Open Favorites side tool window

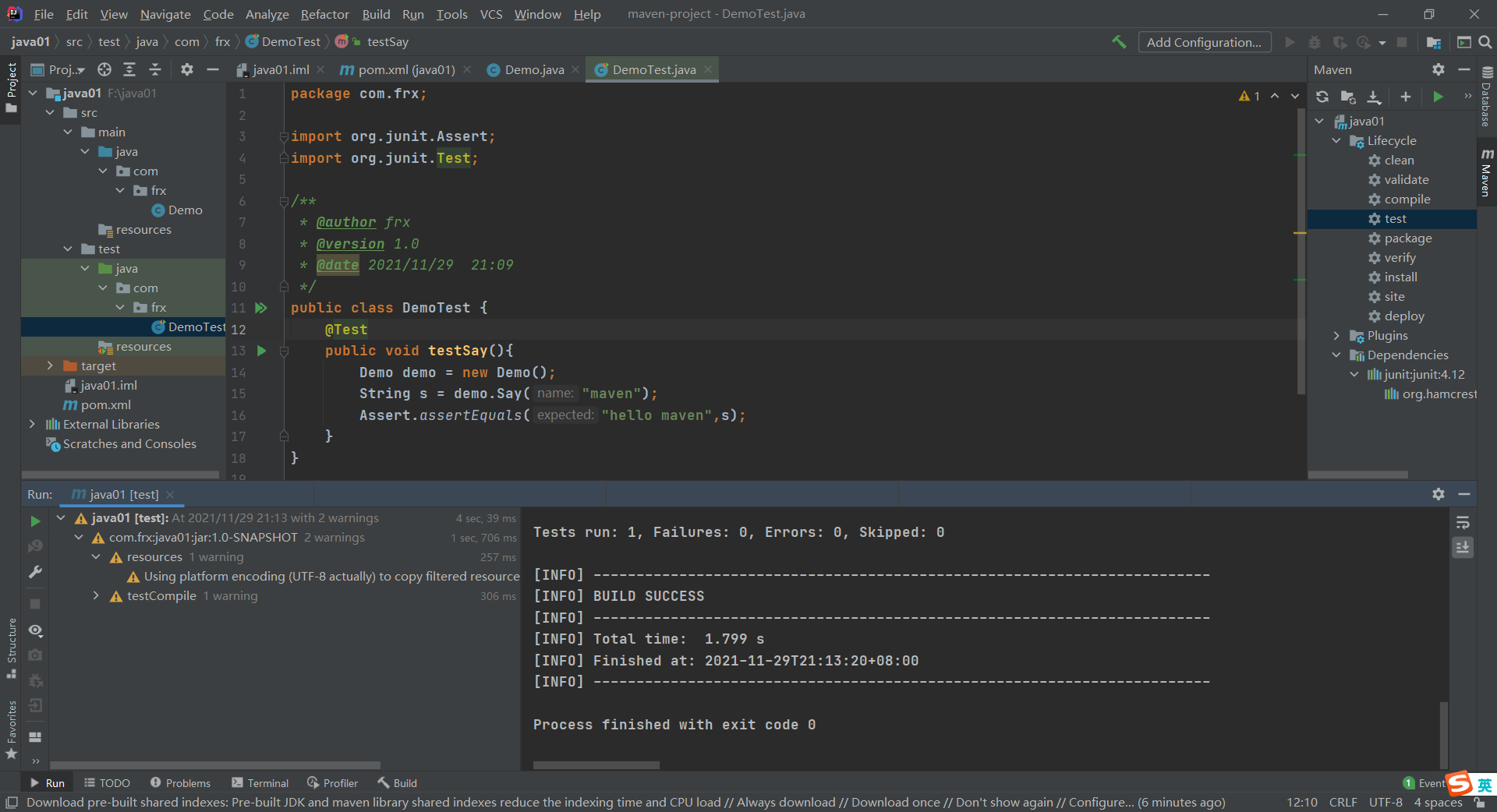[x=11, y=730]
